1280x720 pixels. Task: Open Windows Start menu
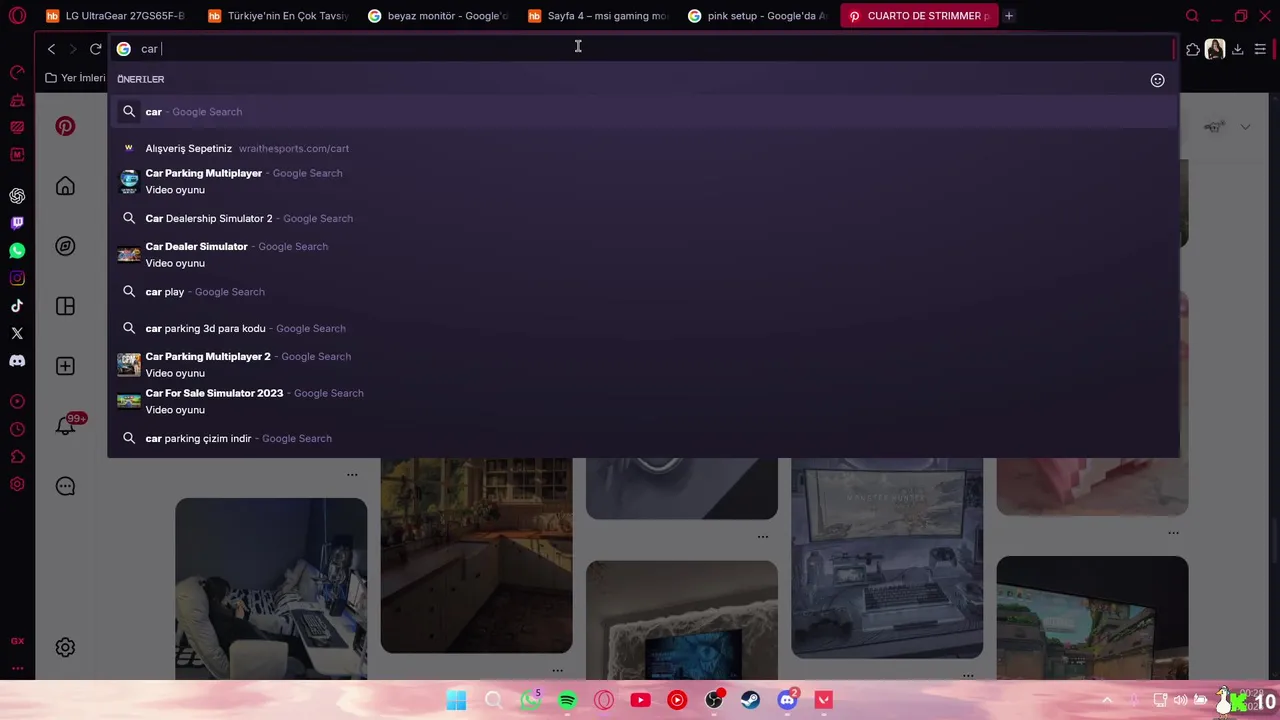tap(456, 700)
